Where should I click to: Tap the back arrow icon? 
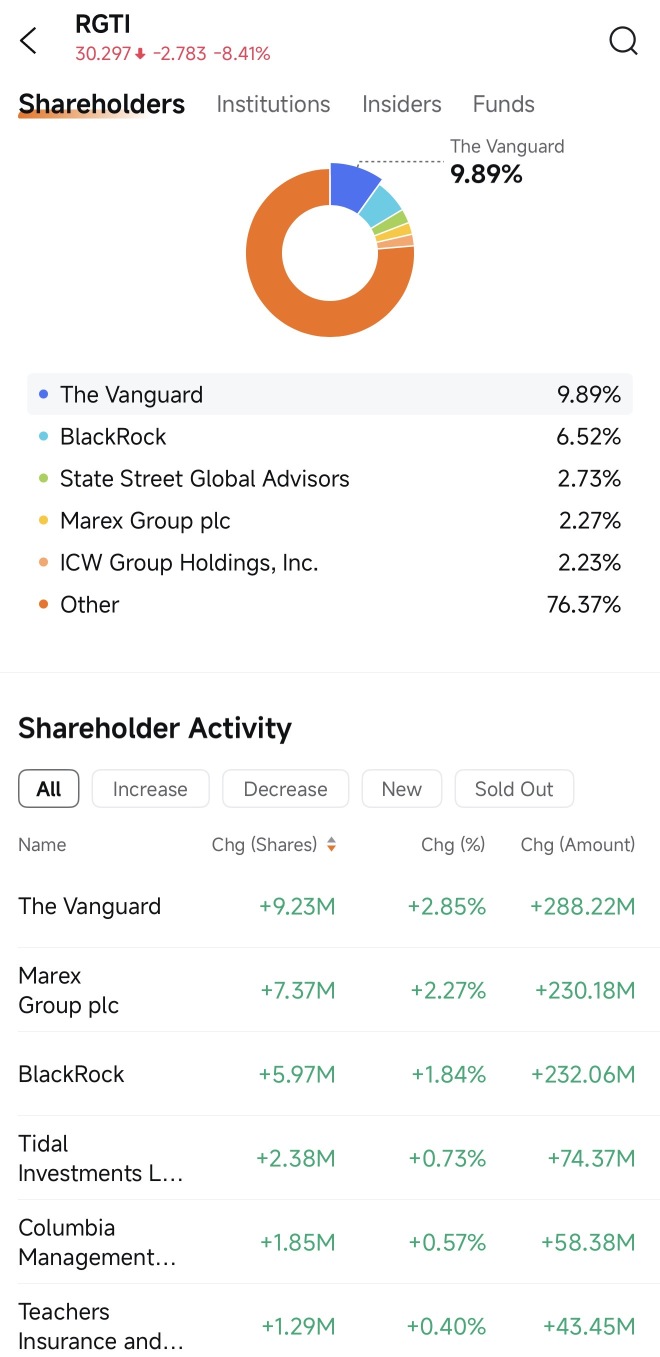[28, 41]
